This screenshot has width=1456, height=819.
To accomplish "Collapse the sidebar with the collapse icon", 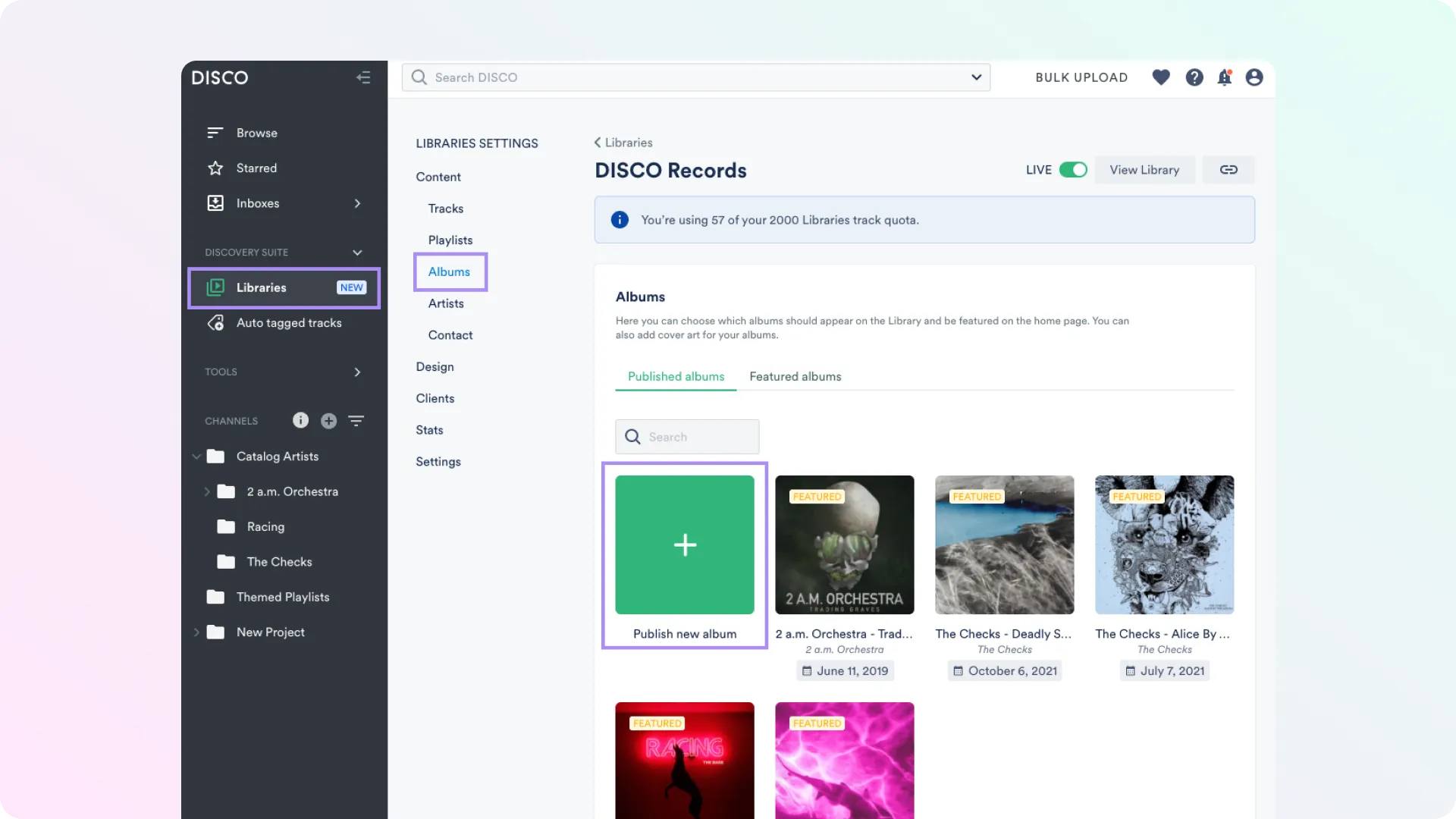I will coord(364,77).
